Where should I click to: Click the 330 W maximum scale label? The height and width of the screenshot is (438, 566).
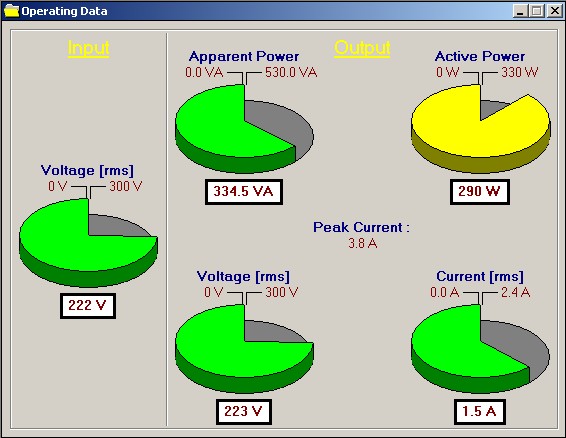tap(519, 72)
